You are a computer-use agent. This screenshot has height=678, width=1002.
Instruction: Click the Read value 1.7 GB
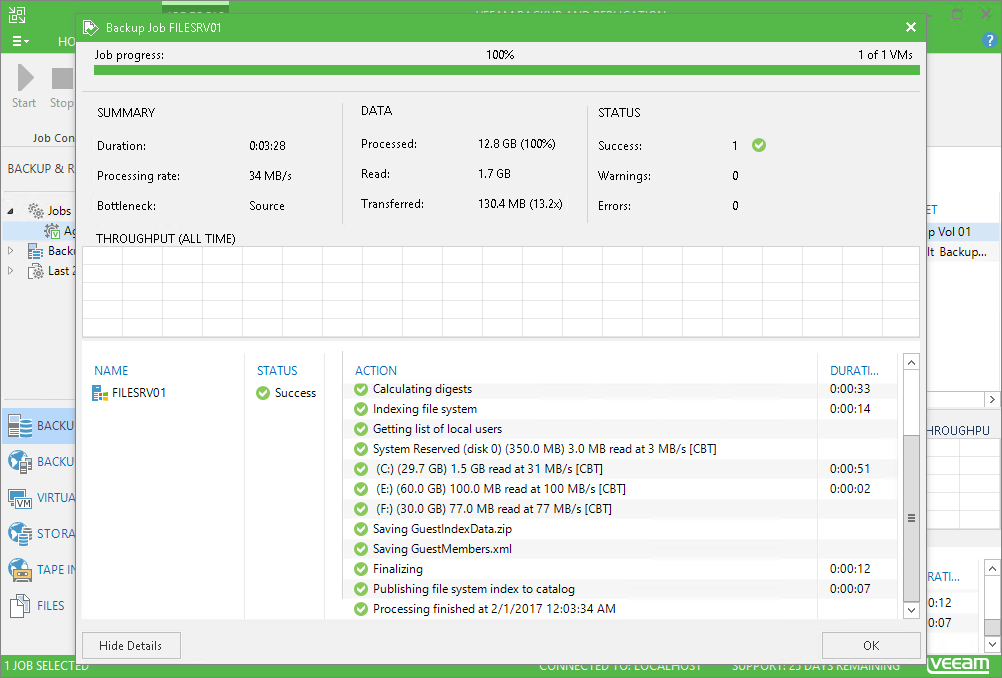[494, 174]
